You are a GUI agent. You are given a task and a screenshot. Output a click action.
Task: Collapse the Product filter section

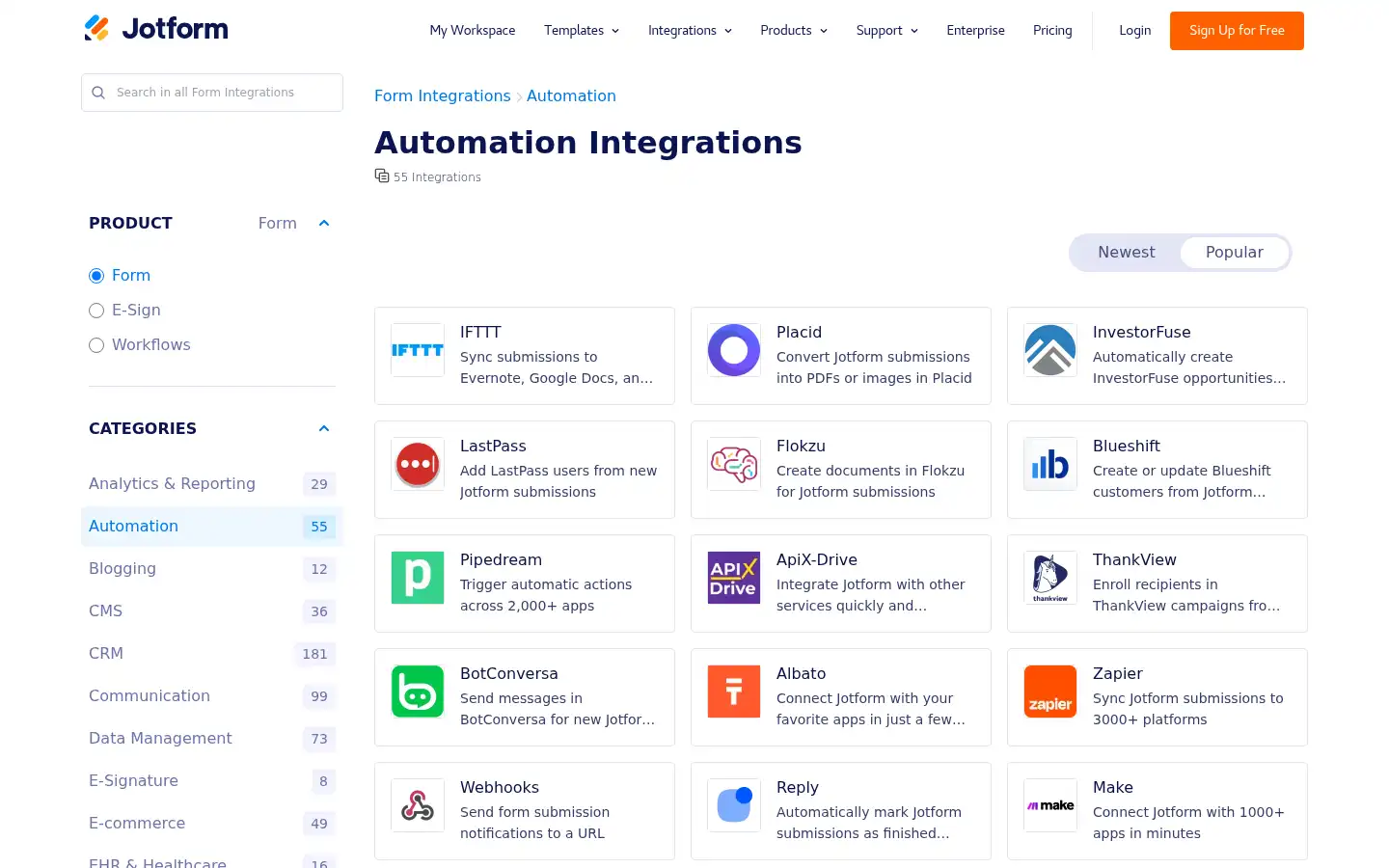324,224
